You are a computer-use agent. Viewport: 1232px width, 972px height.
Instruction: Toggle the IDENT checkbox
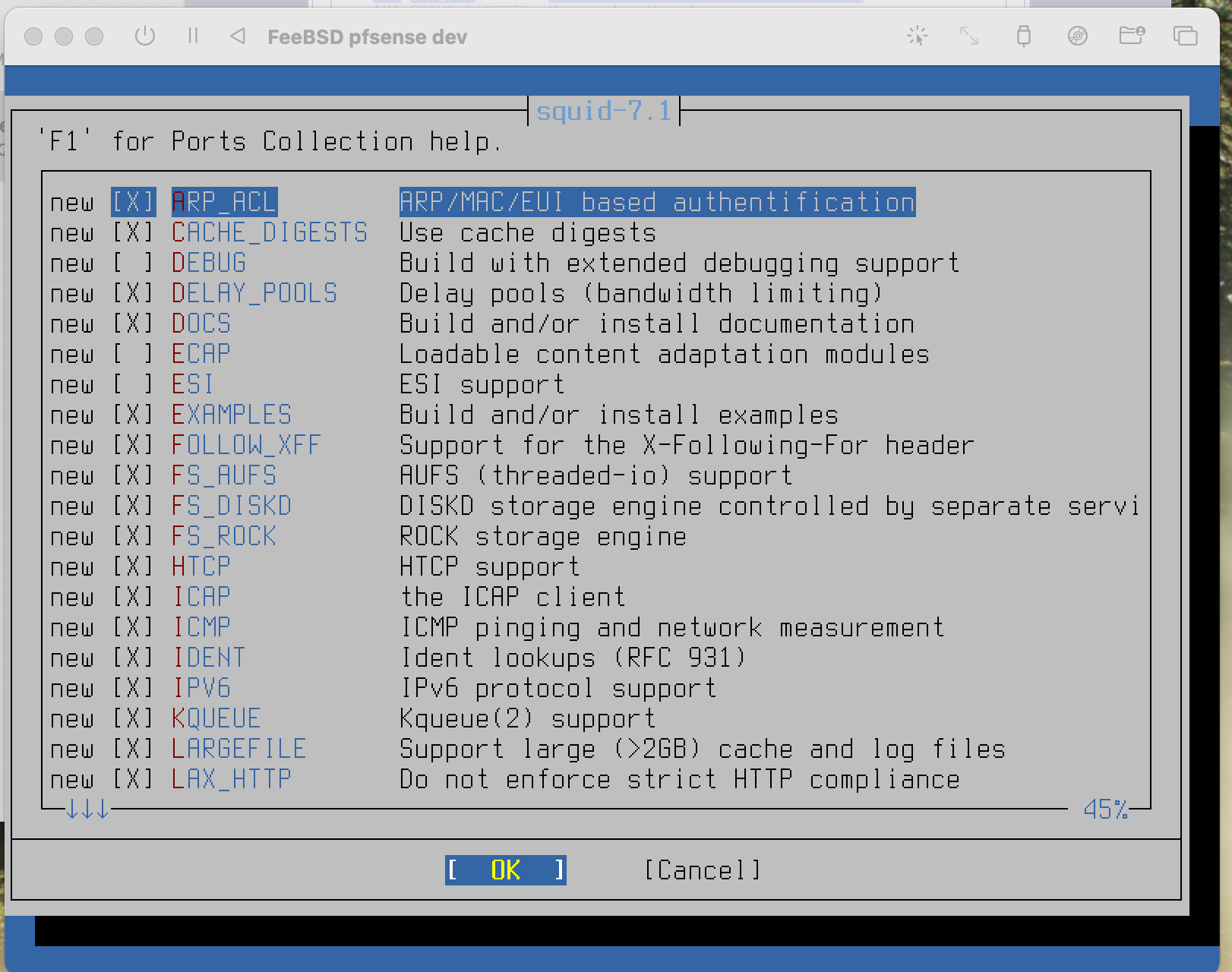[134, 658]
